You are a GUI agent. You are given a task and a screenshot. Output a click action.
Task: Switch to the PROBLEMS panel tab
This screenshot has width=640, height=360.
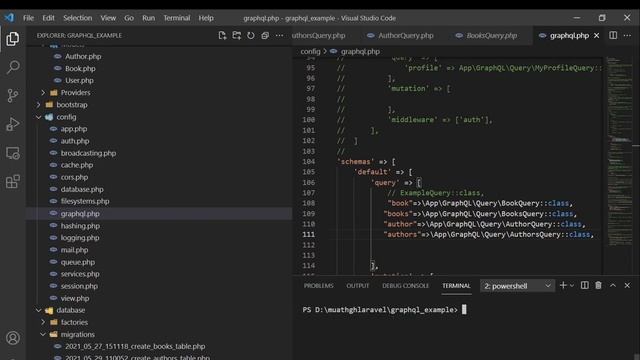click(318, 286)
